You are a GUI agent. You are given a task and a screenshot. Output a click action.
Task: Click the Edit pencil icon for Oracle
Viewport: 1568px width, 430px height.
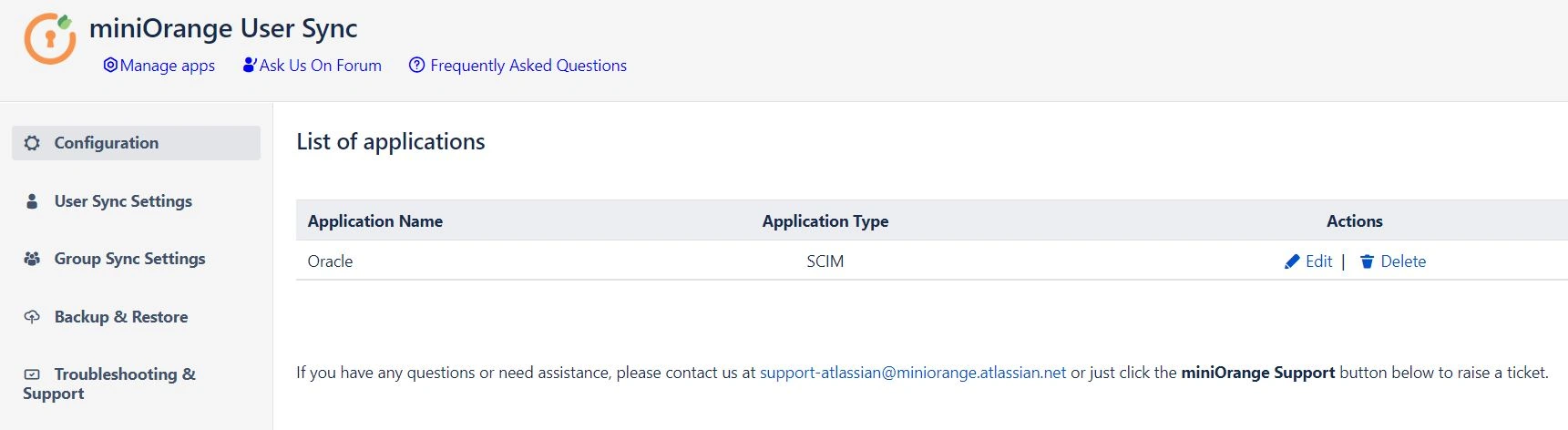pos(1291,262)
